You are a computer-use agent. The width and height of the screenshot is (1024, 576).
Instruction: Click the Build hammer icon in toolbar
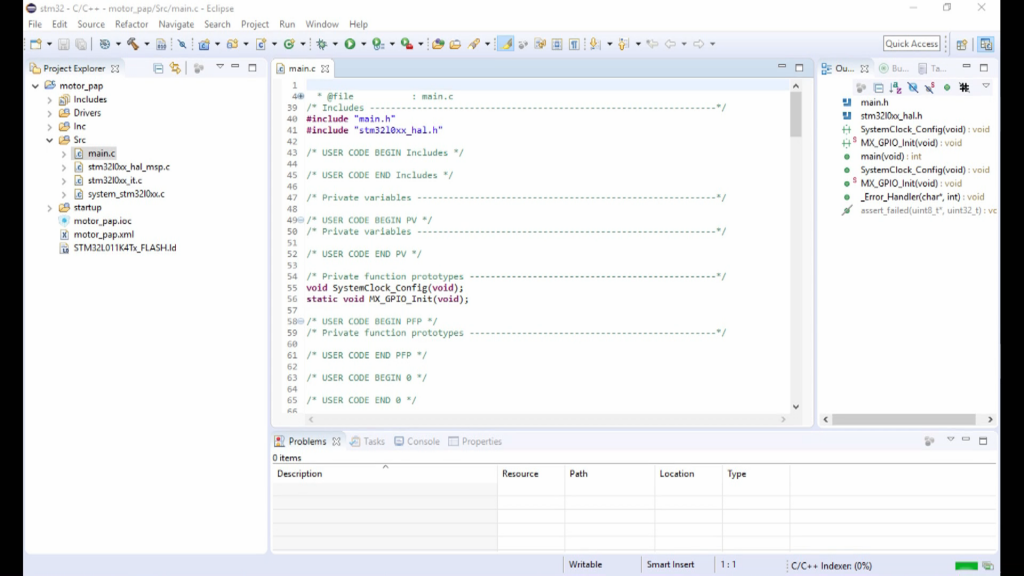tap(131, 44)
